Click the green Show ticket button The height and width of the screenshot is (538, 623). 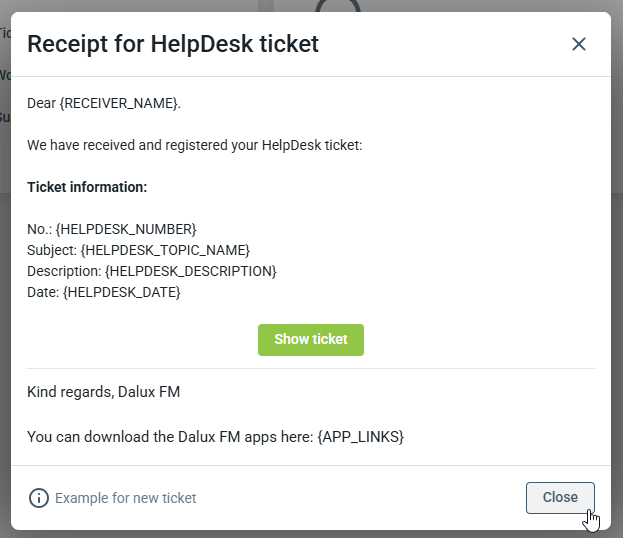pyautogui.click(x=311, y=340)
